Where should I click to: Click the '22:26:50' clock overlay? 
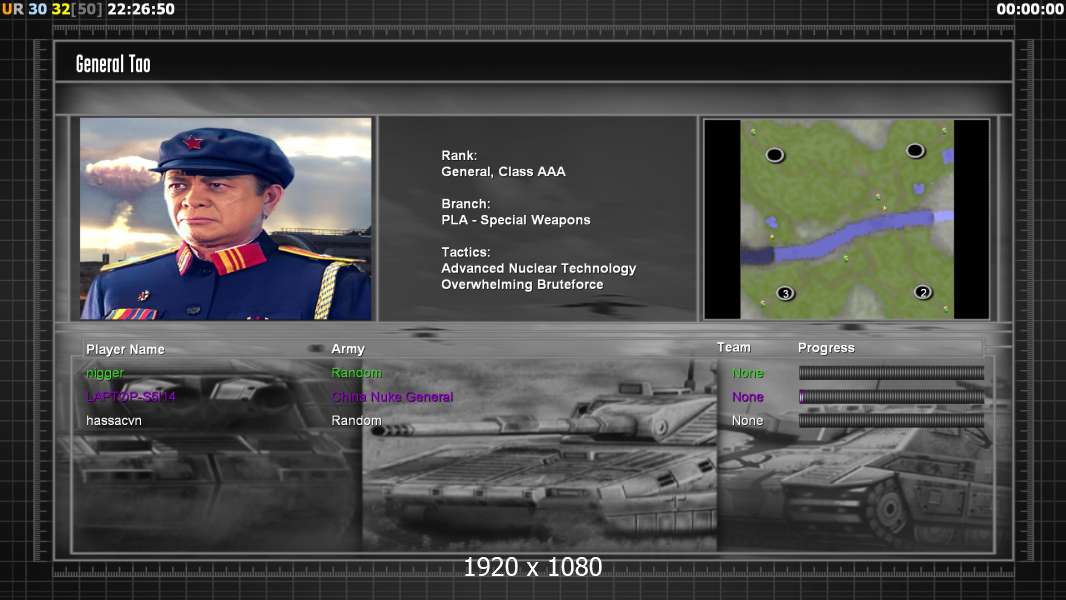(x=141, y=9)
